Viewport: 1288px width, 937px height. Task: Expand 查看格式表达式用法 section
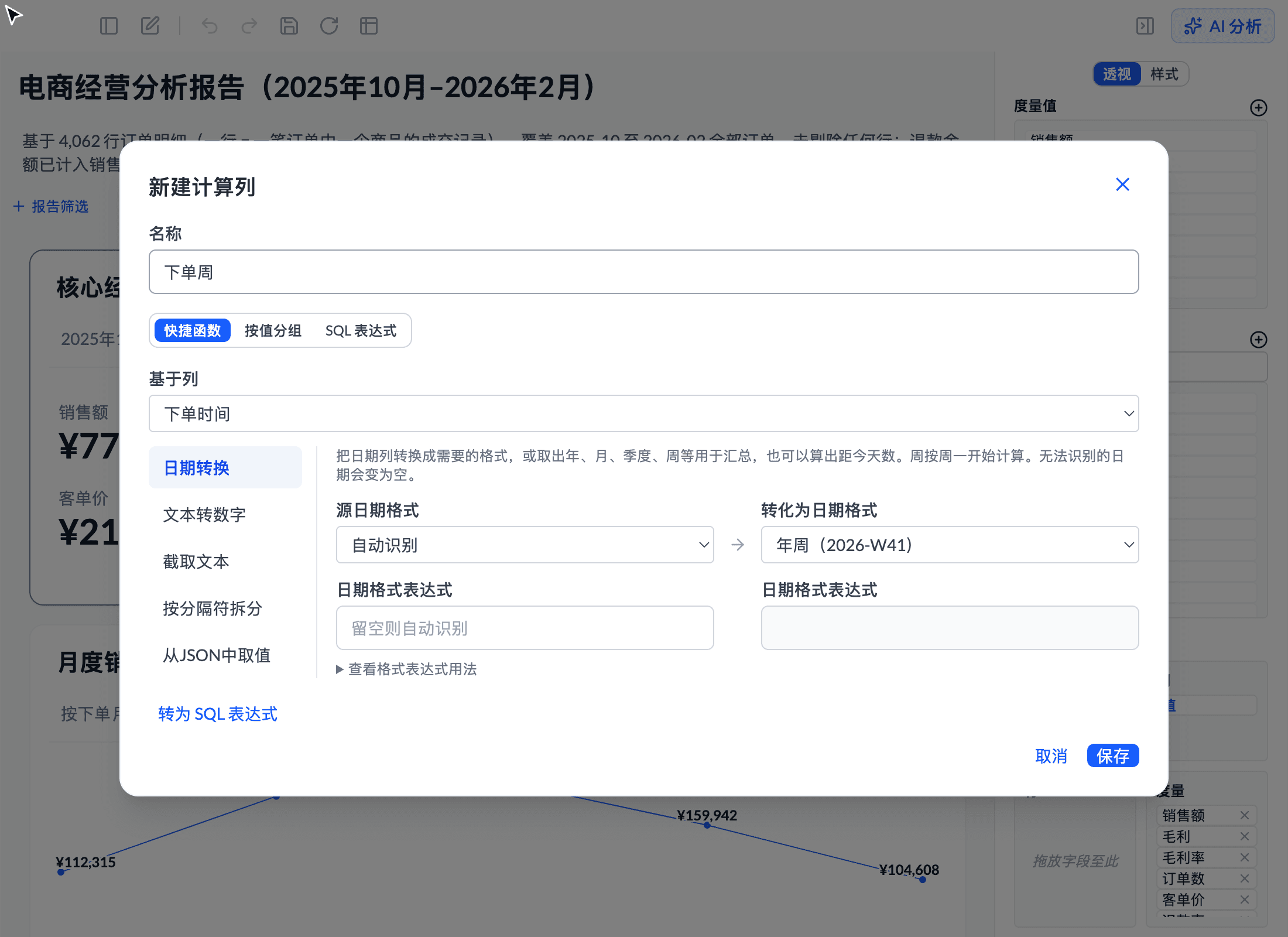[406, 669]
